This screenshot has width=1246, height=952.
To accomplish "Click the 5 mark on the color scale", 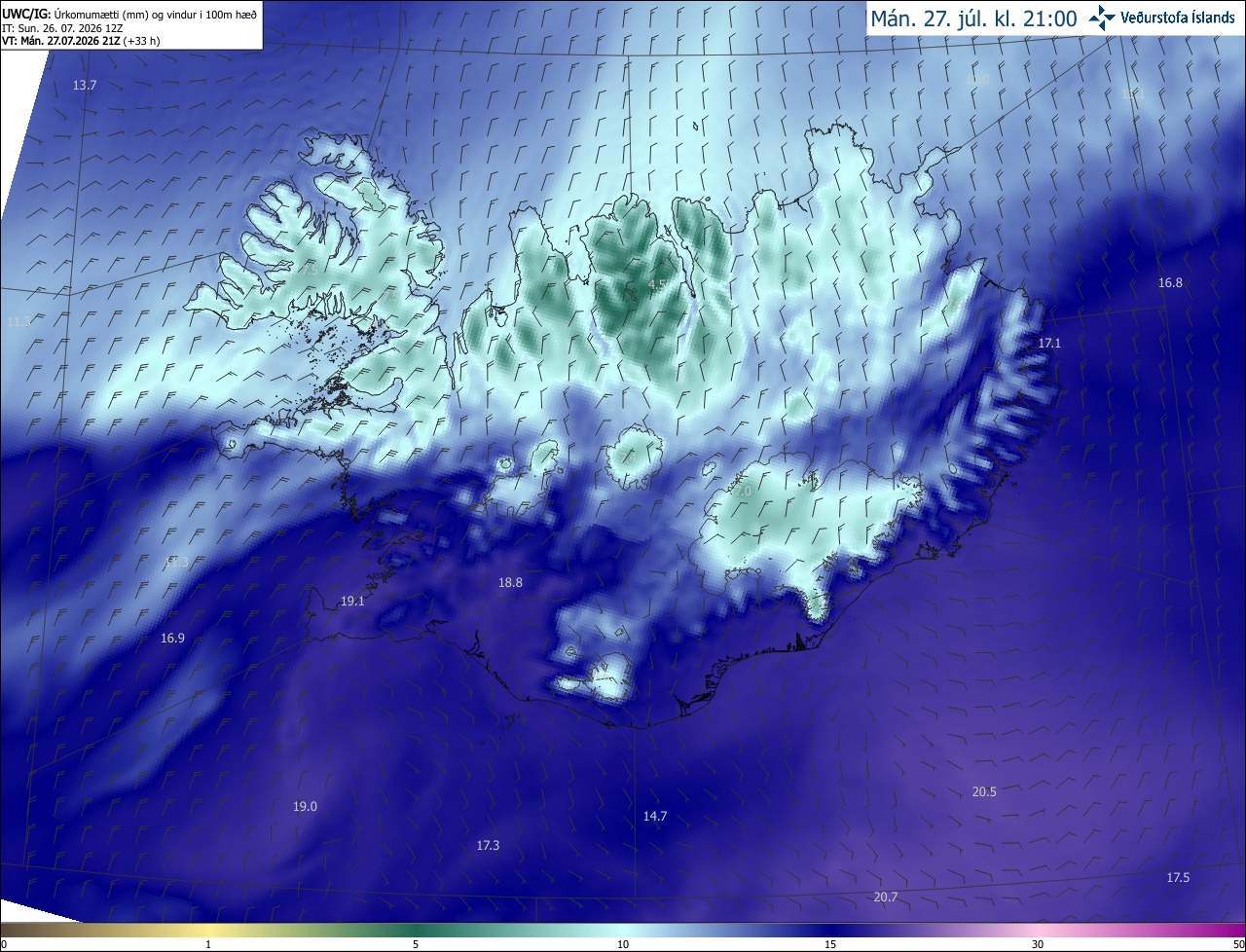I will [x=416, y=944].
